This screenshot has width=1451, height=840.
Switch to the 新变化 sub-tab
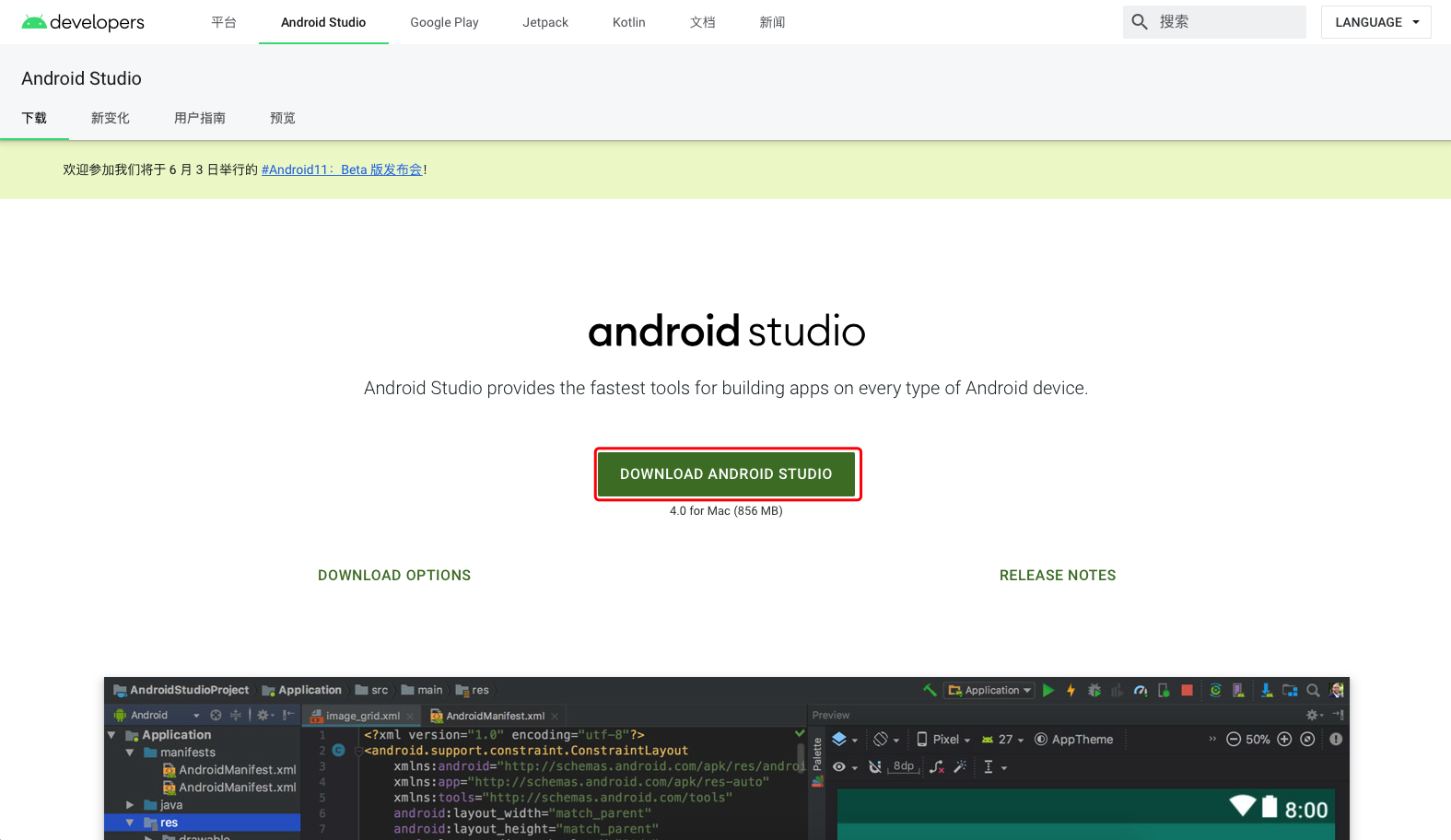[111, 118]
